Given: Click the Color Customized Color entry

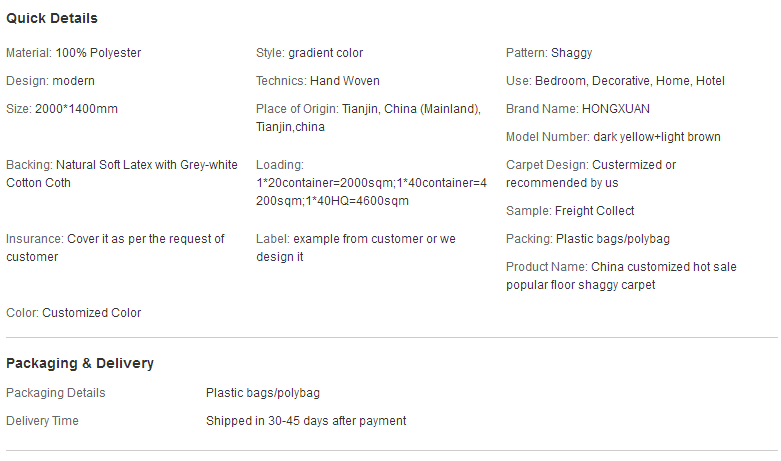Looking at the screenshot, I should (74, 313).
